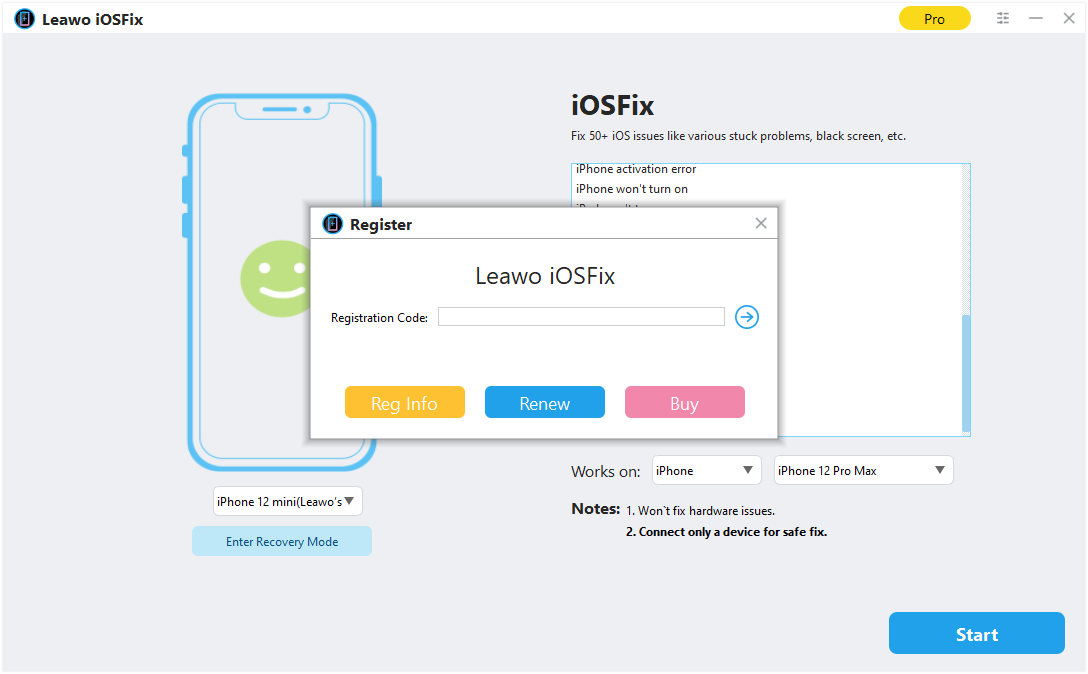This screenshot has height=674, width=1088.
Task: Close the Leawo iOSFix main window
Action: (x=1069, y=19)
